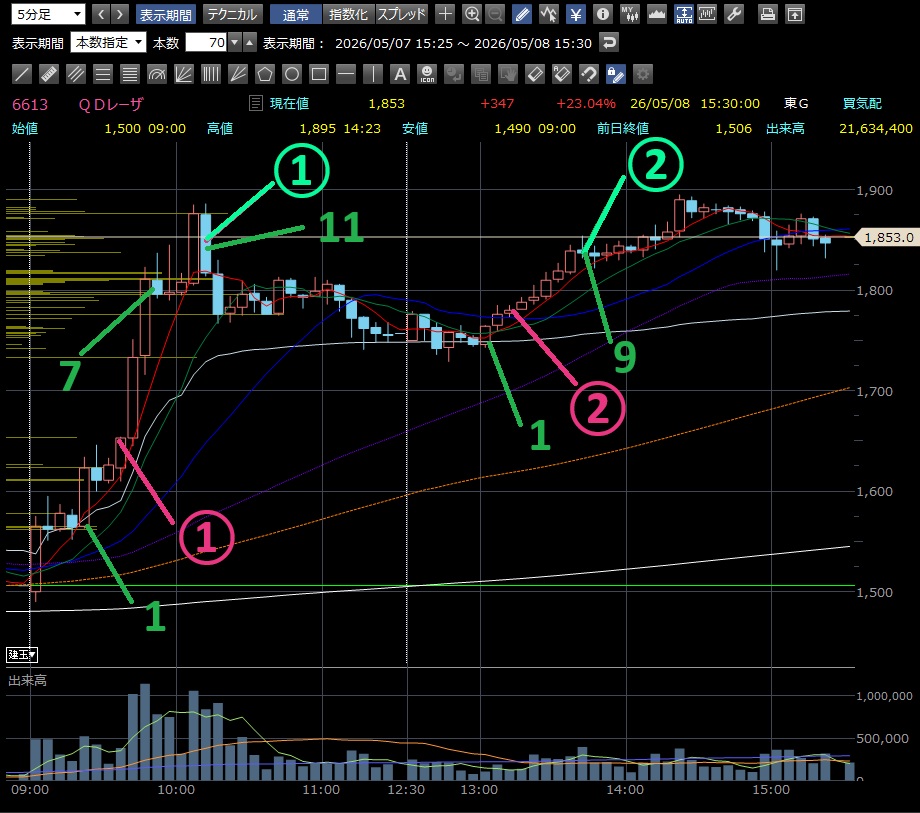920x813 pixels.
Task: Toggle the AUTO scale button
Action: (x=684, y=14)
